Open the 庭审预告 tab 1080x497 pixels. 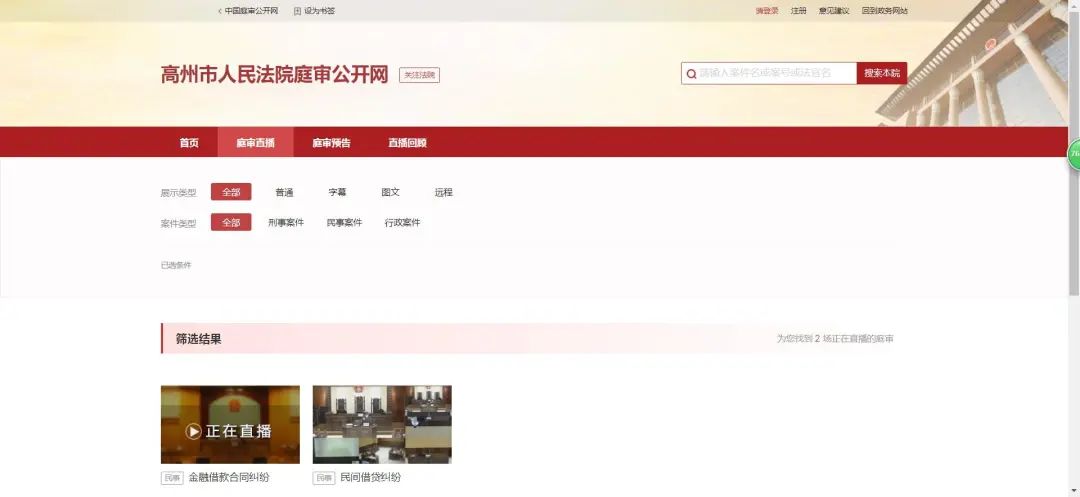(331, 143)
